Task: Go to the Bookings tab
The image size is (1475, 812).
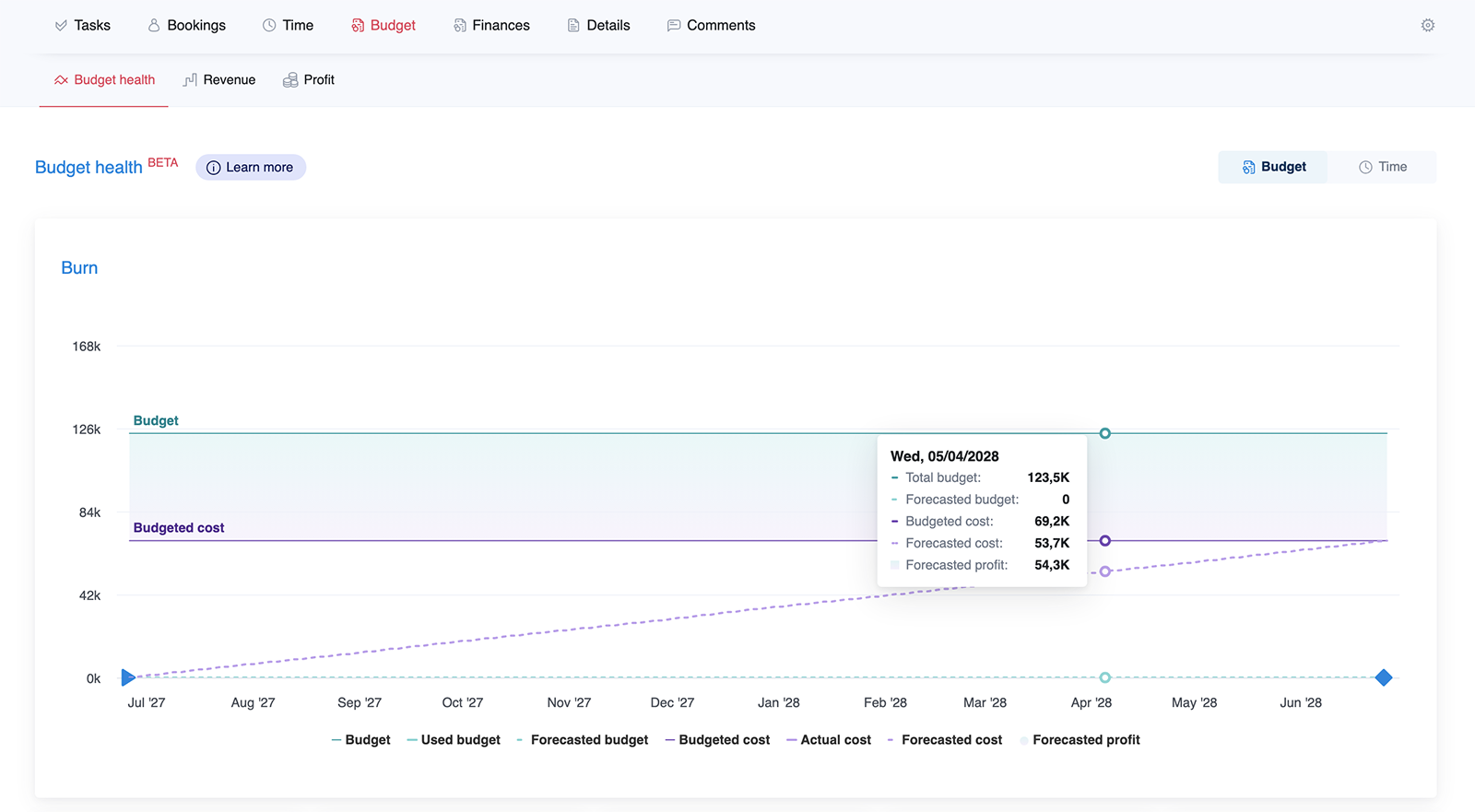Action: click(187, 26)
